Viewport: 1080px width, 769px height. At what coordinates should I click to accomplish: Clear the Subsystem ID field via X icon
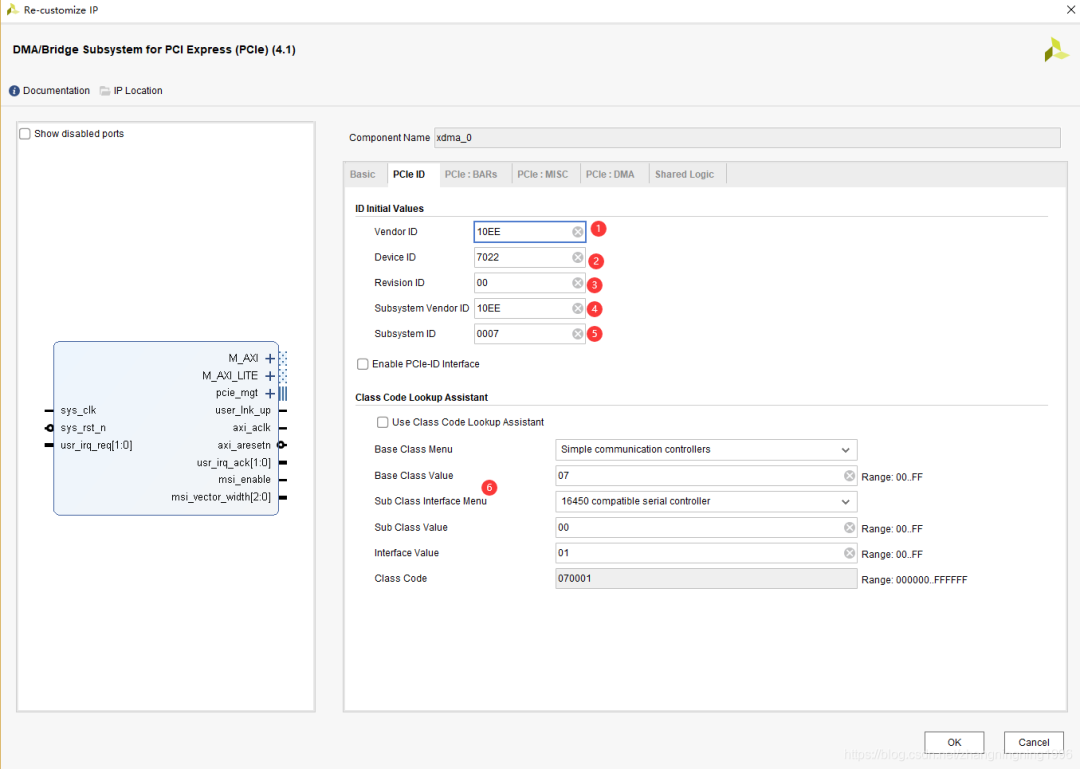tap(577, 334)
